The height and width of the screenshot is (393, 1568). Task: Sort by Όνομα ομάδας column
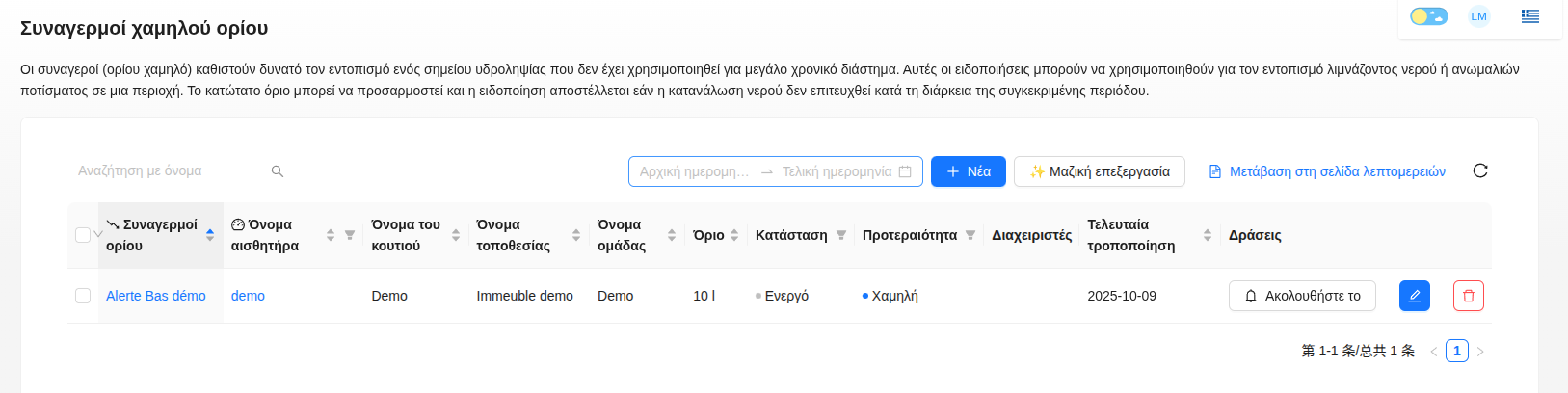pos(672,235)
